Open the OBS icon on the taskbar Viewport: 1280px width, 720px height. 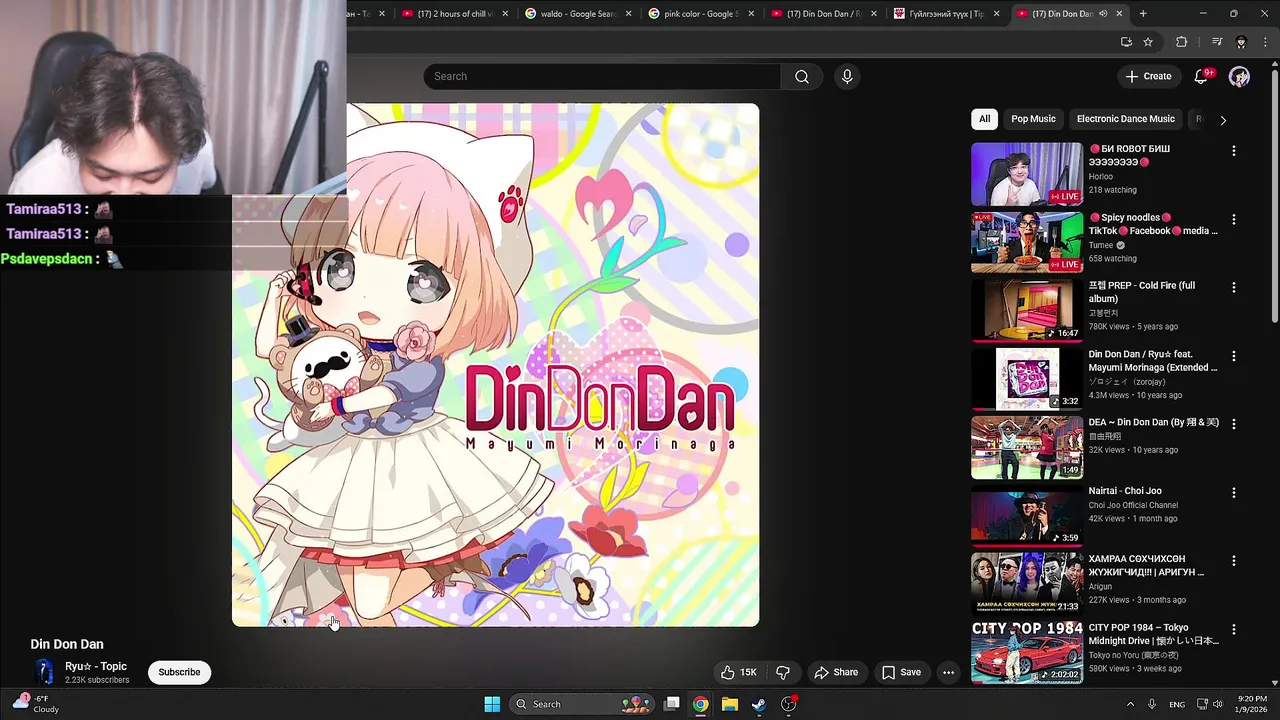789,704
